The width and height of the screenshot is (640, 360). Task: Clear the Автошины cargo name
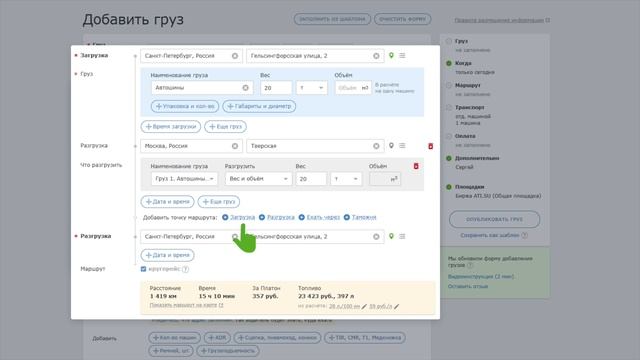(x=245, y=88)
